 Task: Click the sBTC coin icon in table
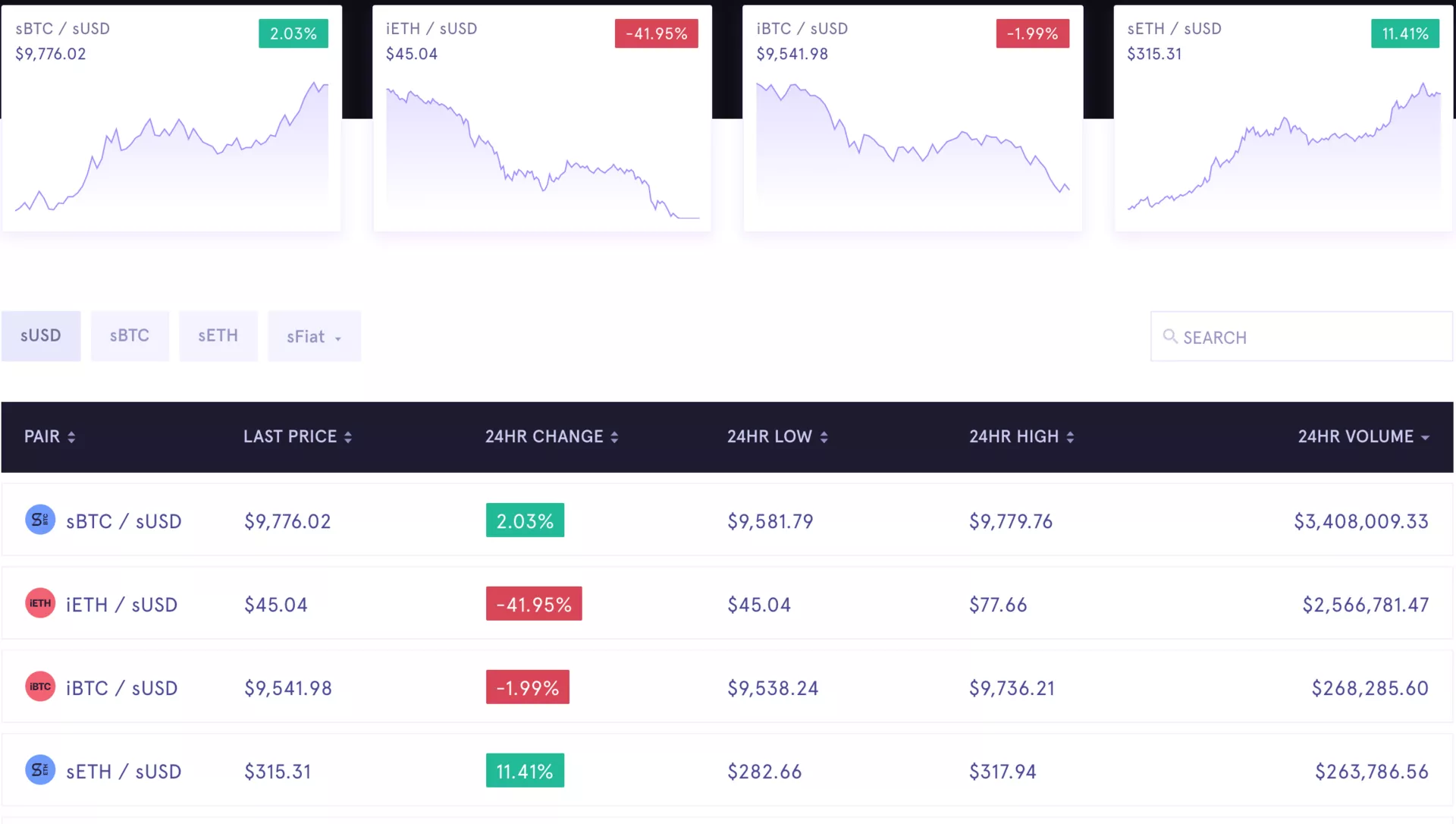40,521
